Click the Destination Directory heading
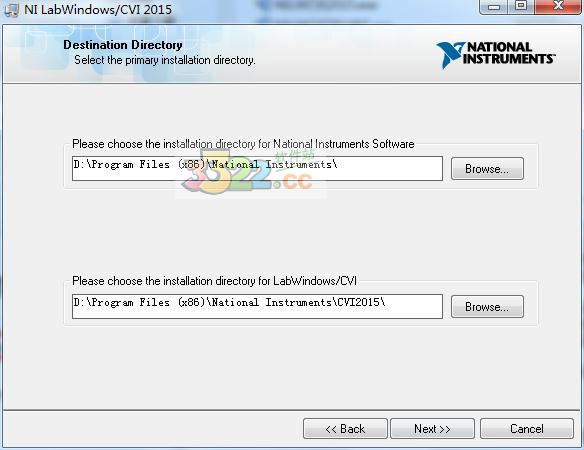The width and height of the screenshot is (584, 450). click(123, 45)
